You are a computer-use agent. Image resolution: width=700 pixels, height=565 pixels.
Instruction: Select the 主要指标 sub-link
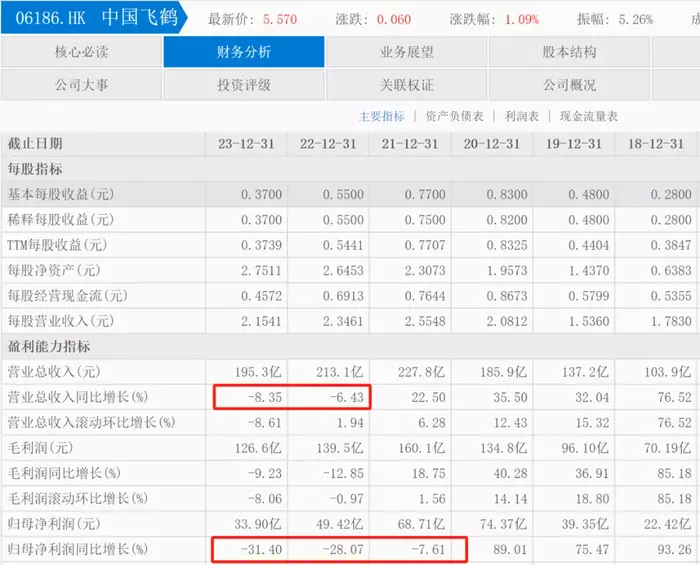[382, 116]
